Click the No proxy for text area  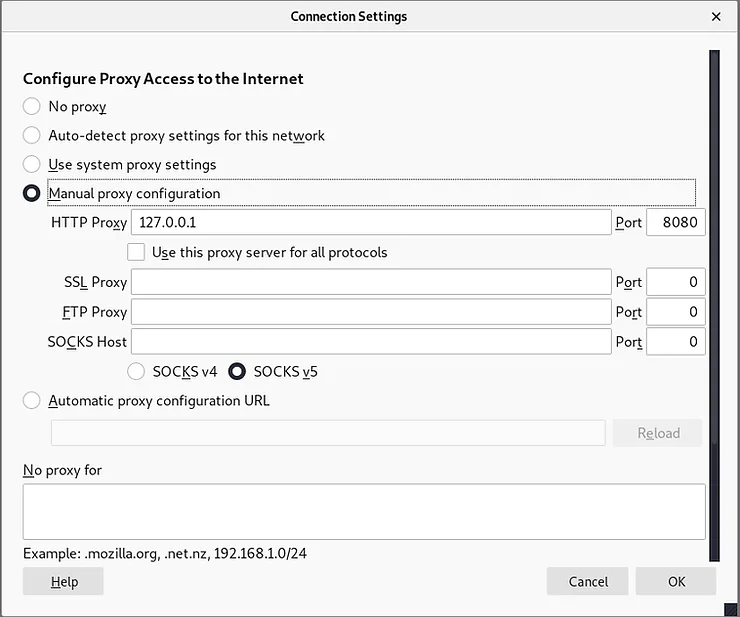[x=364, y=511]
